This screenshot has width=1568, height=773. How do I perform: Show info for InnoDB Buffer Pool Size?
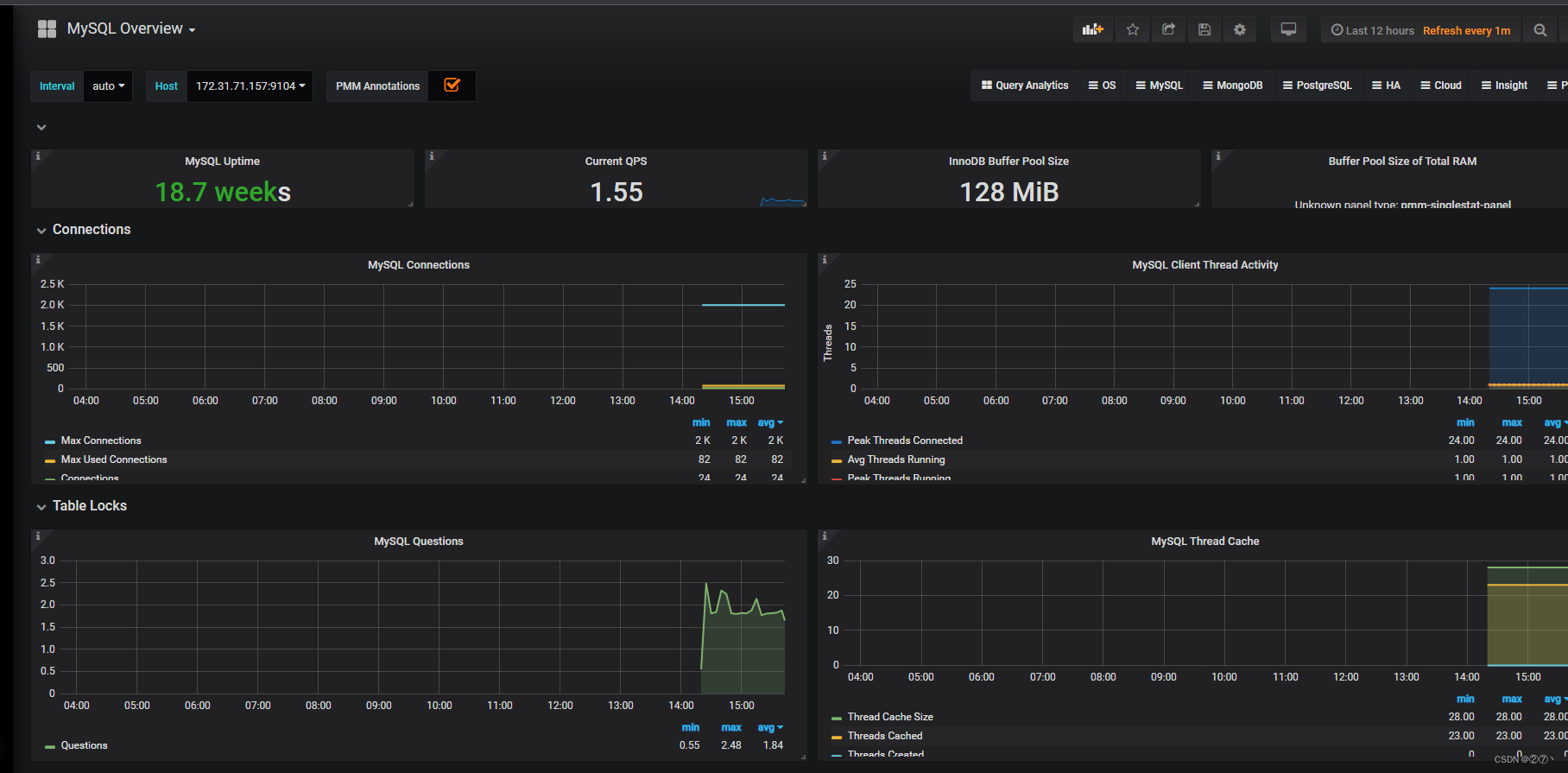[824, 156]
